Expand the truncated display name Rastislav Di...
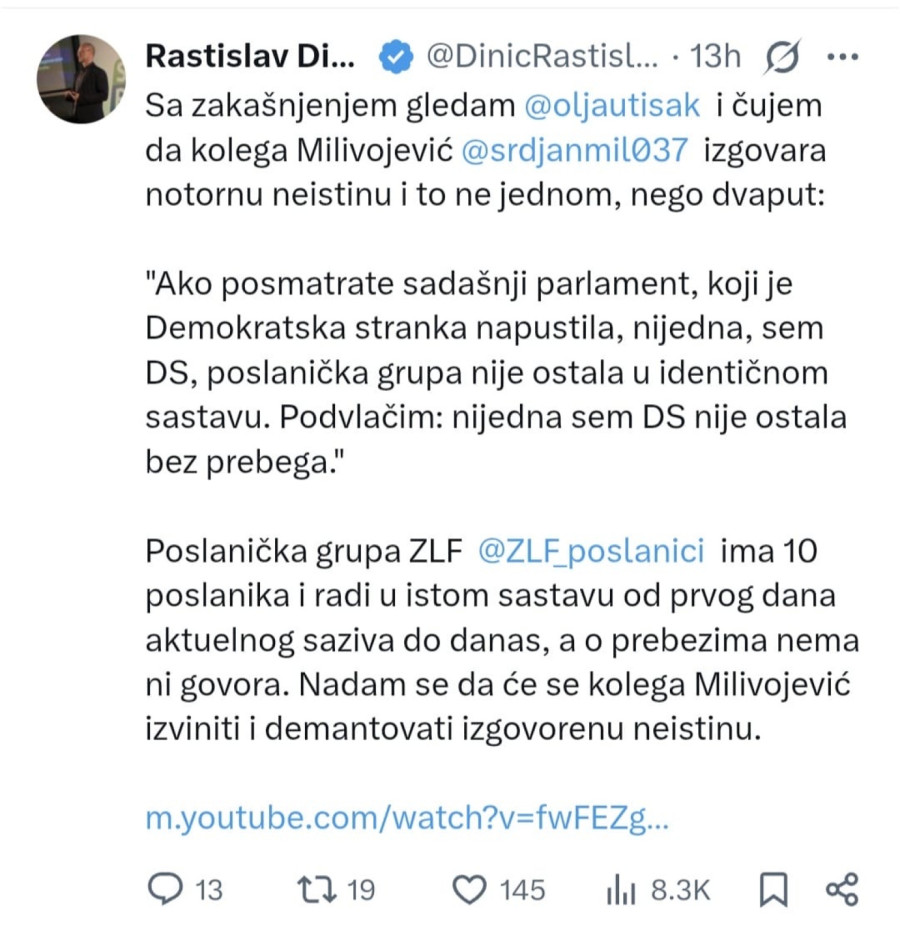This screenshot has height=931, width=900. coord(250,55)
